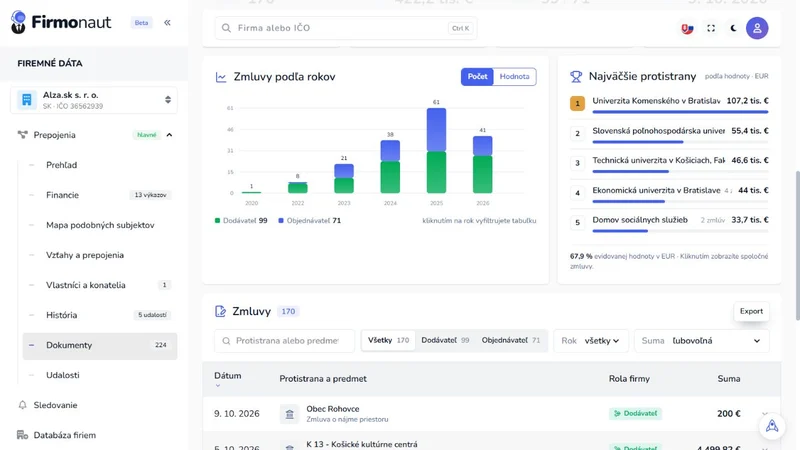The image size is (800, 450).
Task: Click the 2024 chart bar
Action: [x=390, y=166]
